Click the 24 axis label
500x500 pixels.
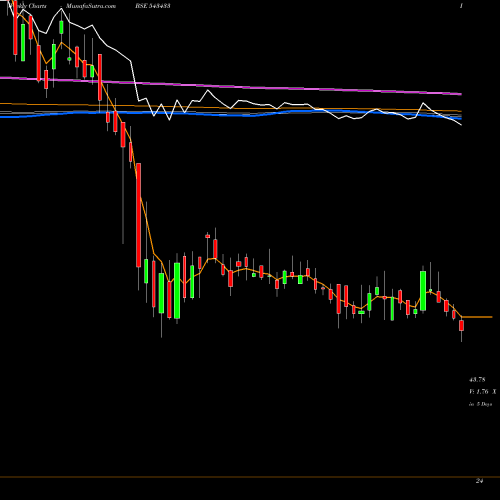click(x=479, y=481)
